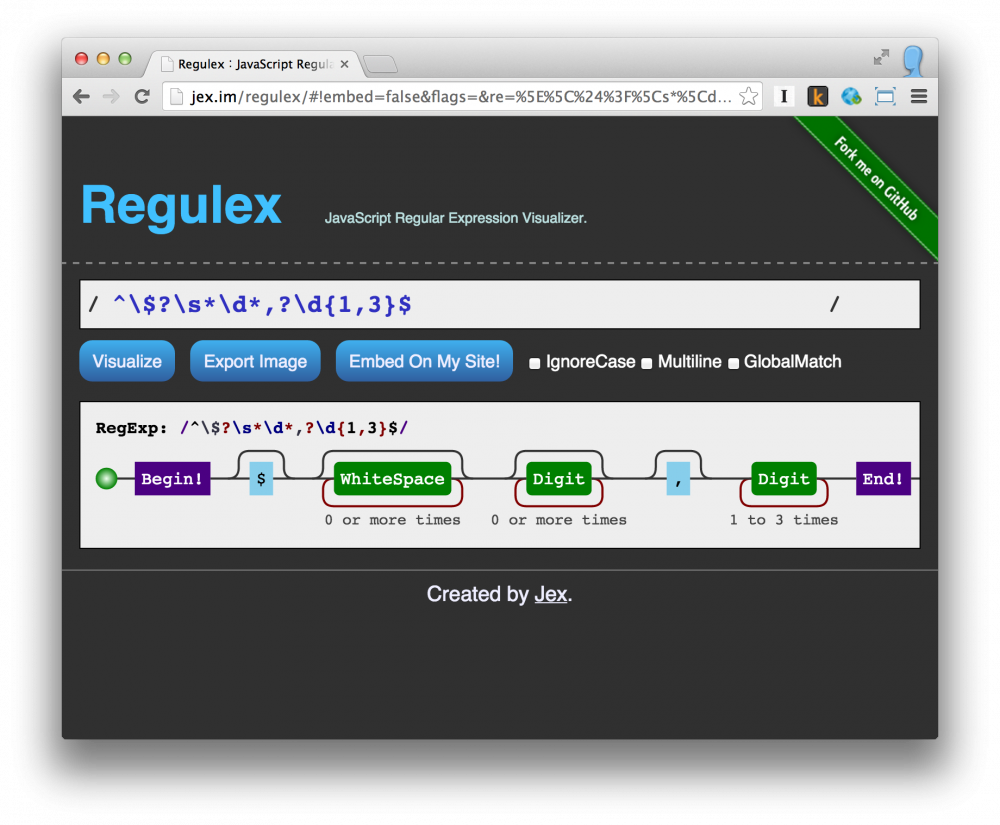Toggle the Multiline checkbox
Viewport: 1000px width, 825px height.
(647, 363)
